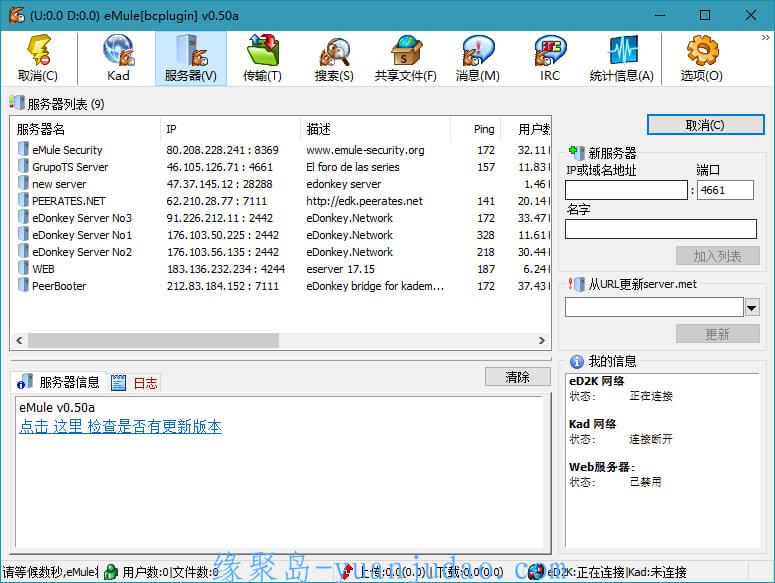This screenshot has height=583, width=775.
Task: Focus the 名字 name input field
Action: (660, 229)
